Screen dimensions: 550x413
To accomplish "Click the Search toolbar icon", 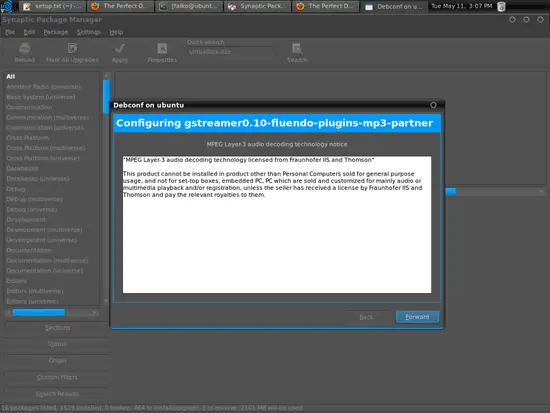I will [297, 48].
